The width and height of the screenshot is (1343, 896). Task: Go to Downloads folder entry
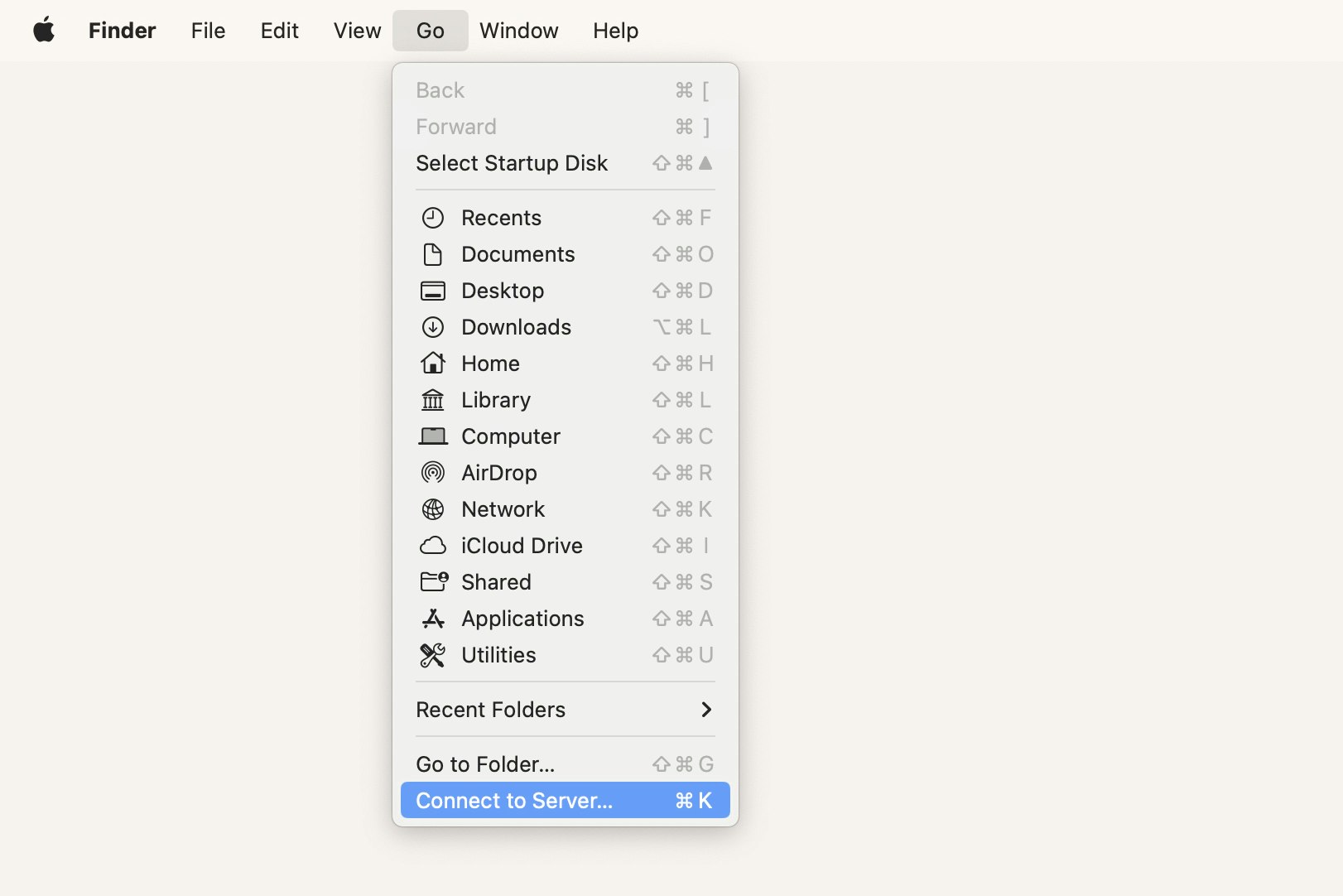566,327
